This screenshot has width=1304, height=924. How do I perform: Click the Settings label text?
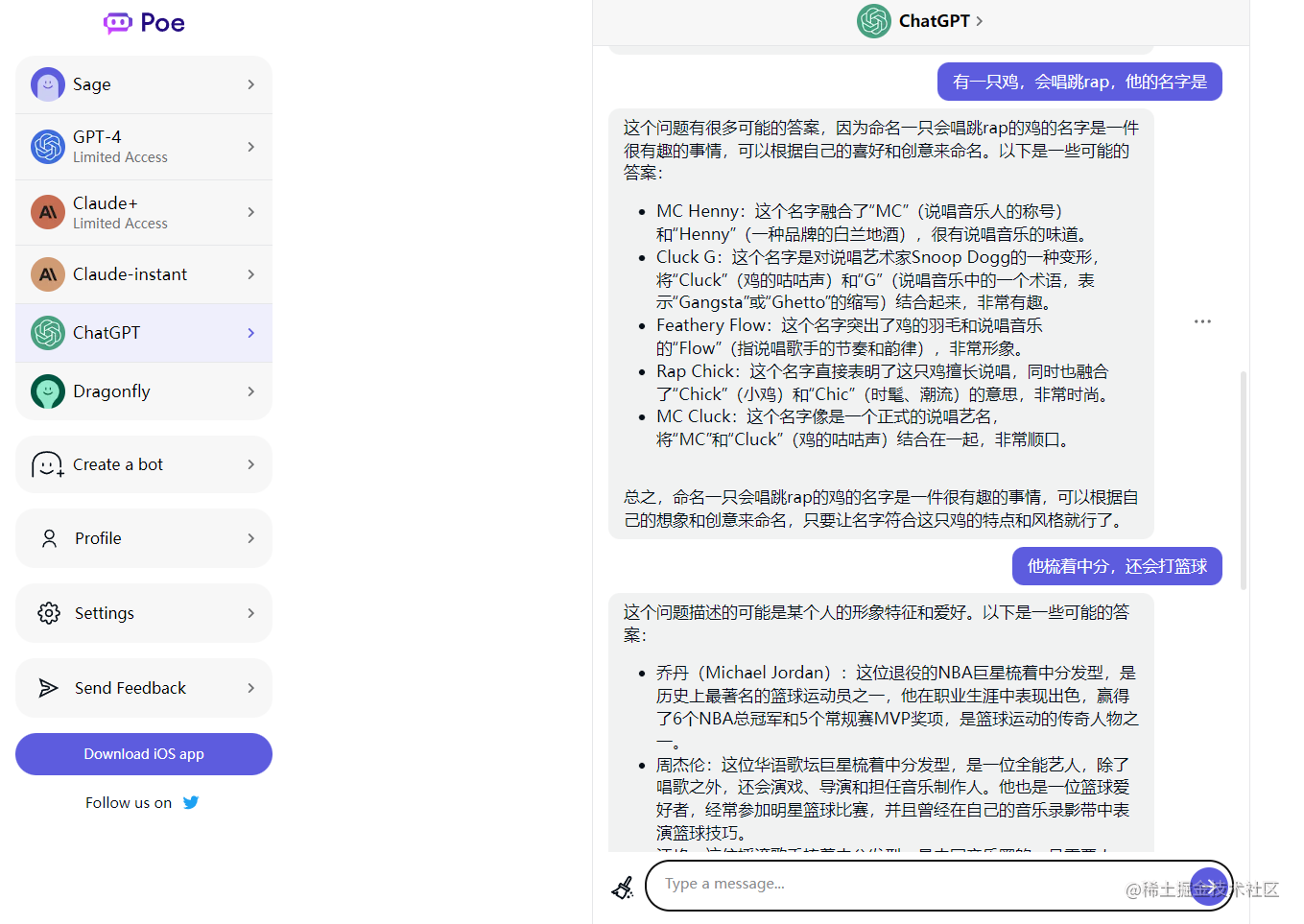pos(105,613)
